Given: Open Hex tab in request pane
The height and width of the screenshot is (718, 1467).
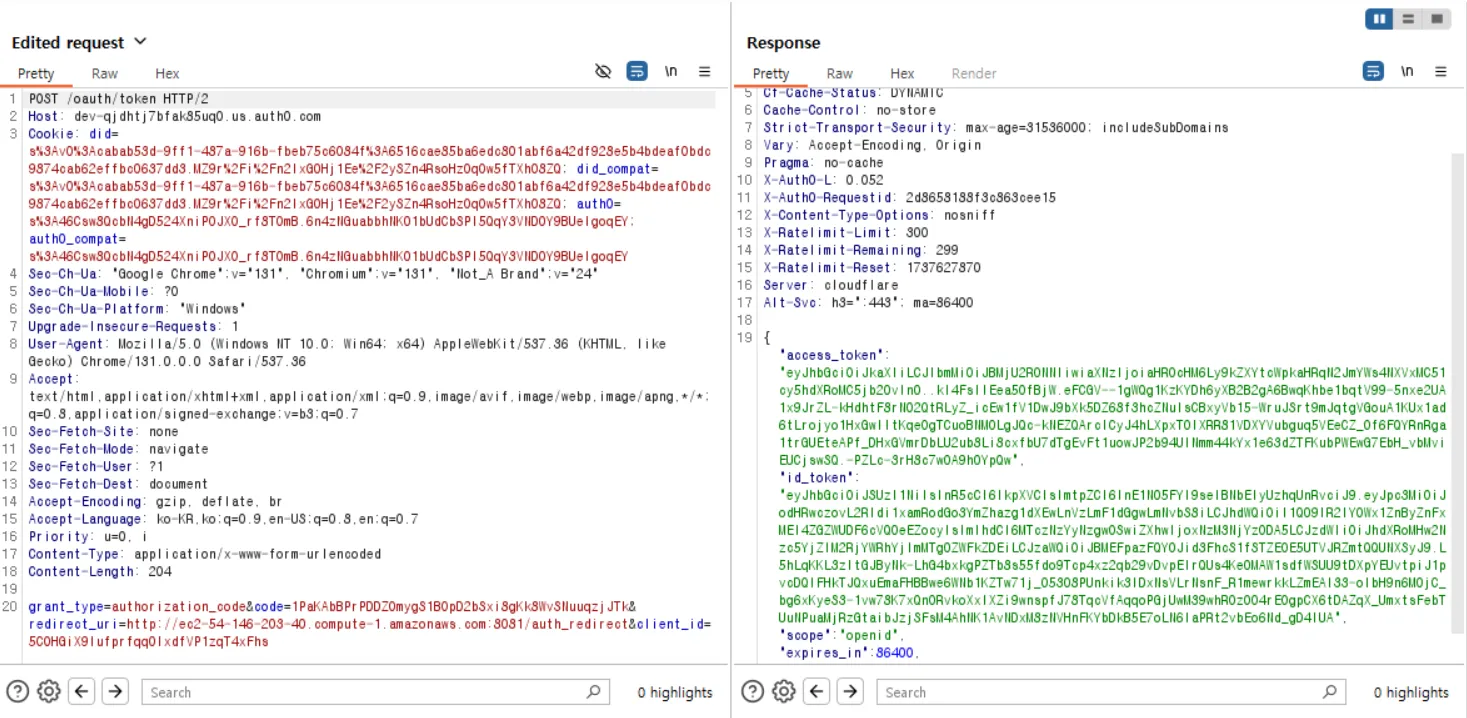Looking at the screenshot, I should (x=167, y=73).
